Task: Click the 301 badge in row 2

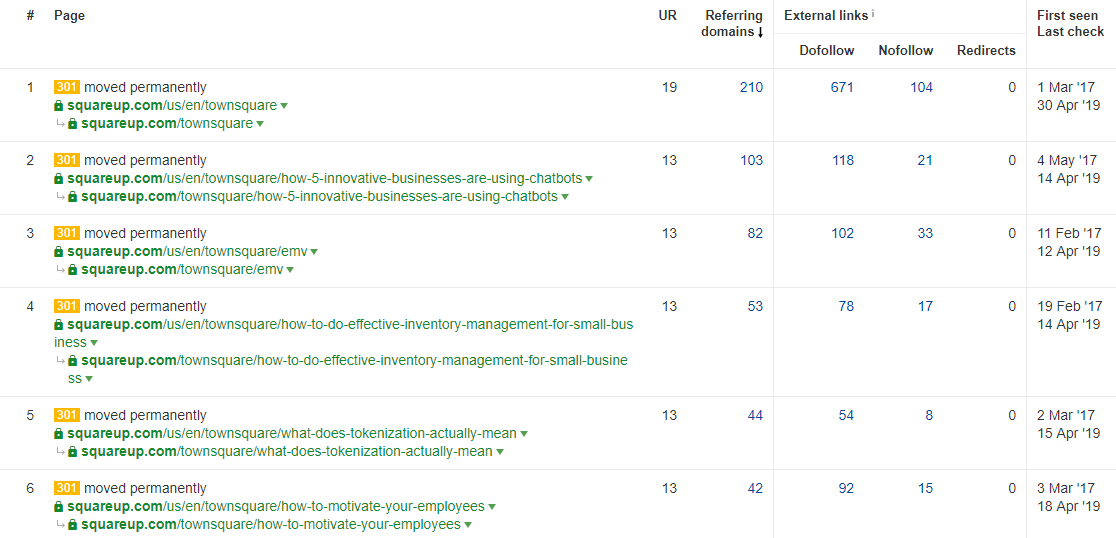Action: [x=66, y=160]
